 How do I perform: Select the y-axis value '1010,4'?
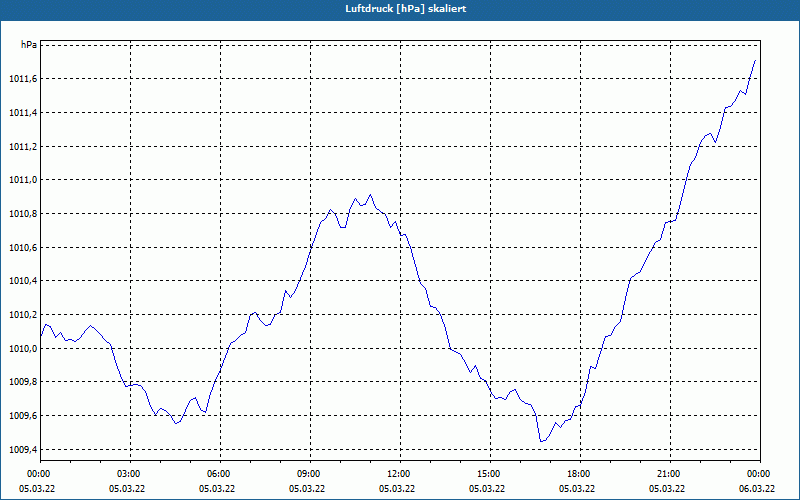23,281
